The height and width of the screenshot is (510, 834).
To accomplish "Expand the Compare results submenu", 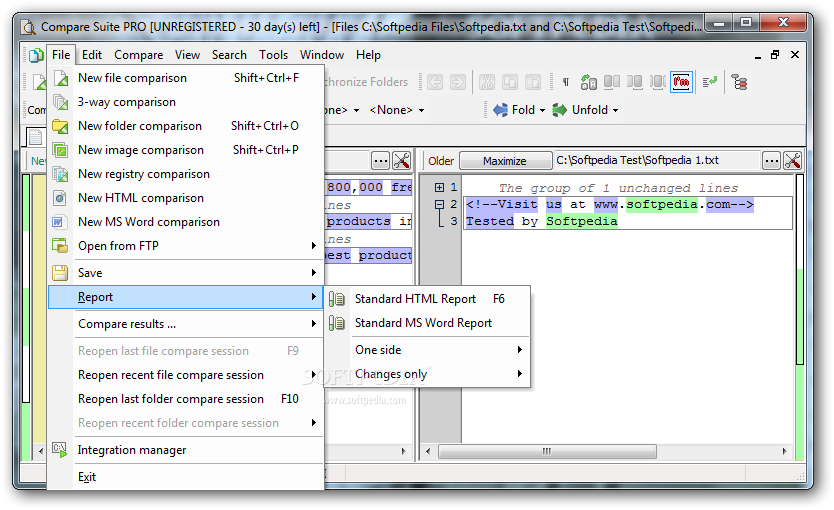I will click(314, 323).
